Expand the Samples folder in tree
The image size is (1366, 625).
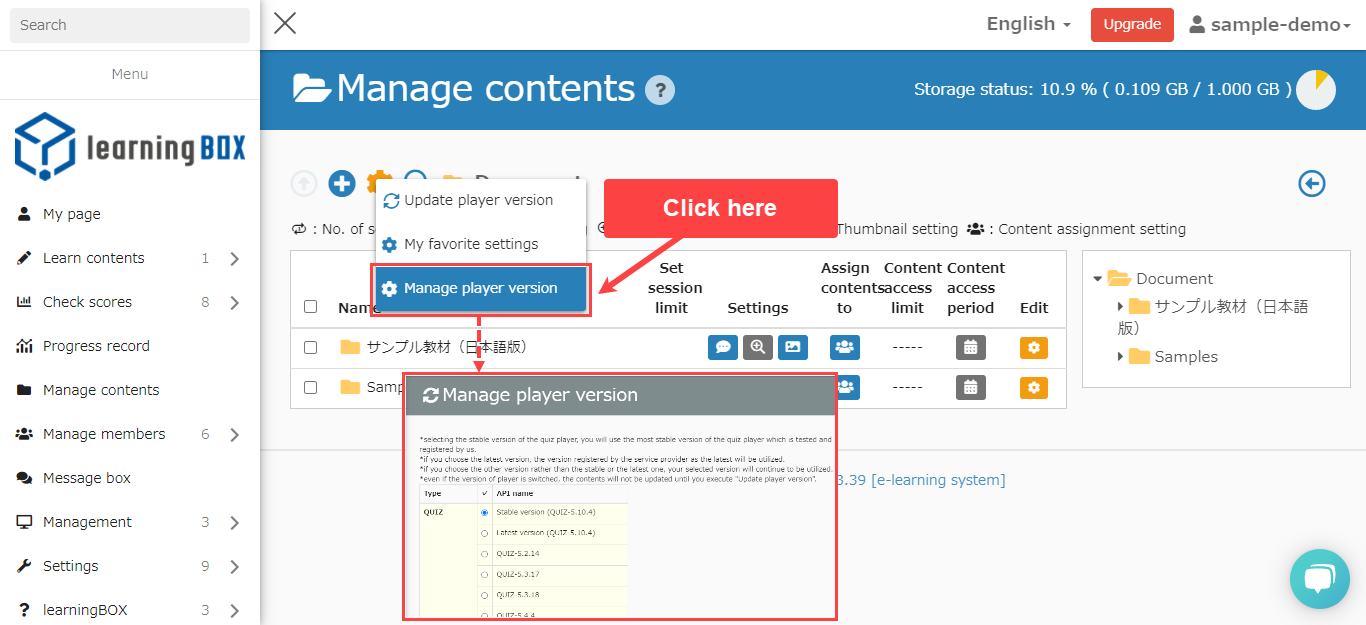coord(1121,356)
